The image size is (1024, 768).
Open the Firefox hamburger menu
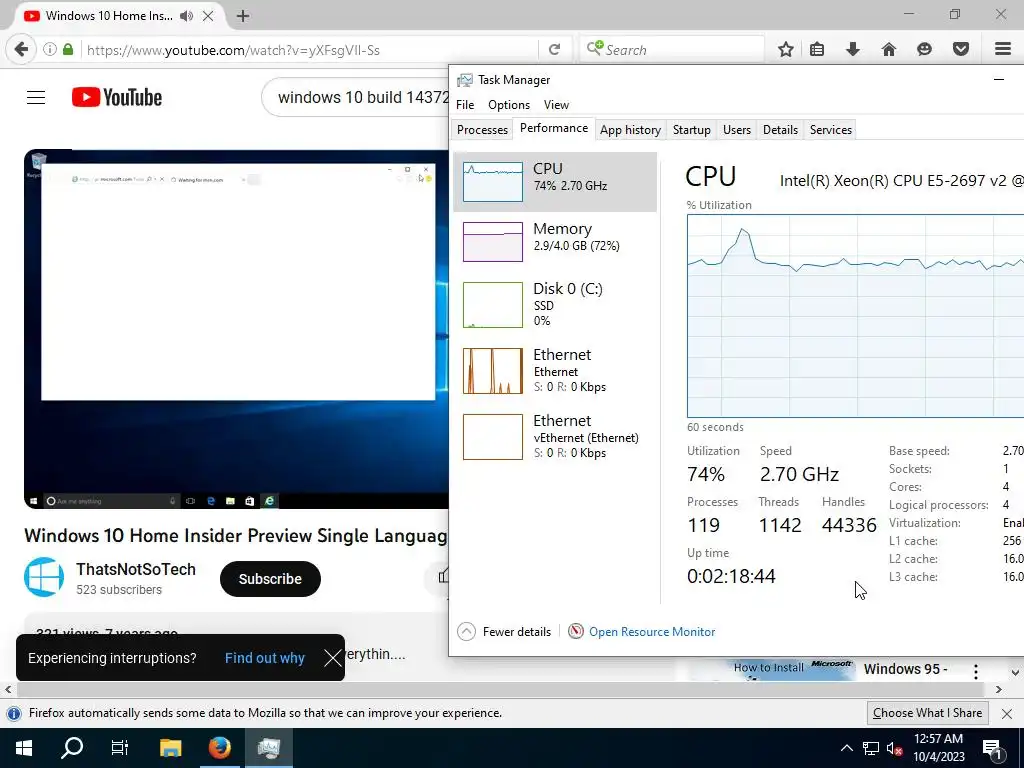[x=1003, y=49]
